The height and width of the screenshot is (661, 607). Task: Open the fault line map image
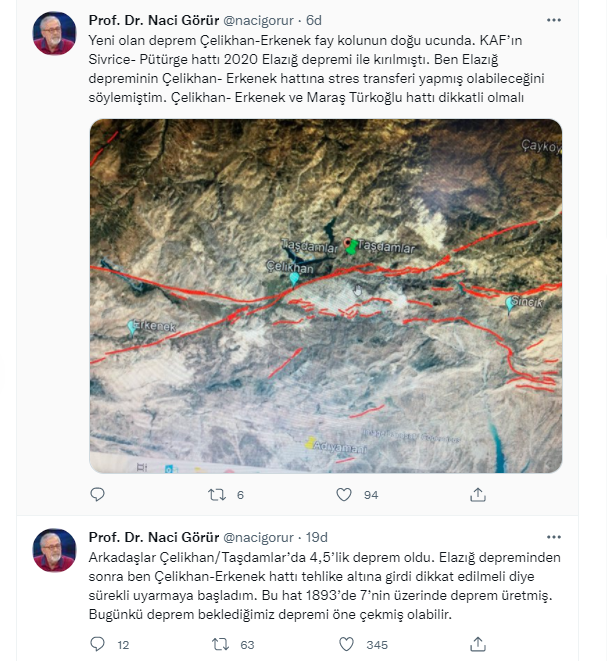(325, 296)
